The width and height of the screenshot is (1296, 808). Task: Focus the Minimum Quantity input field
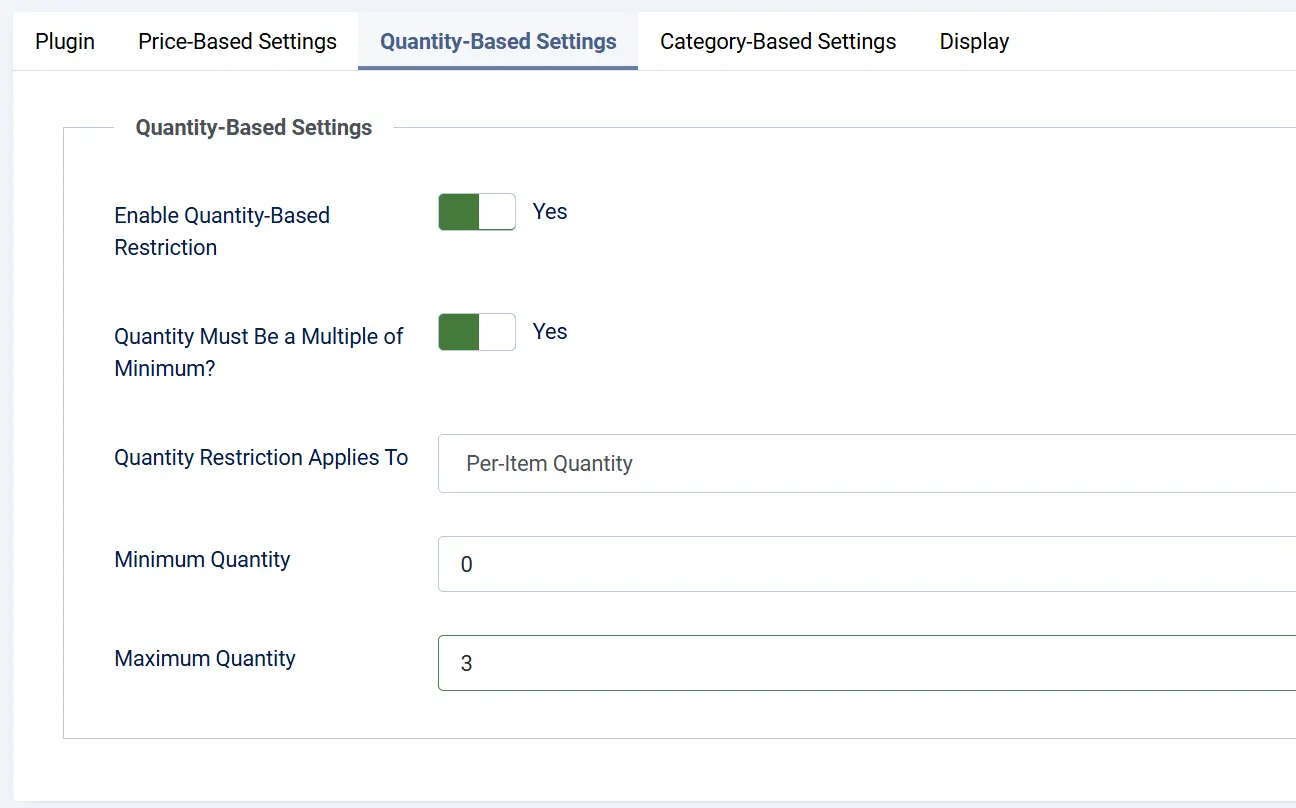pos(867,564)
